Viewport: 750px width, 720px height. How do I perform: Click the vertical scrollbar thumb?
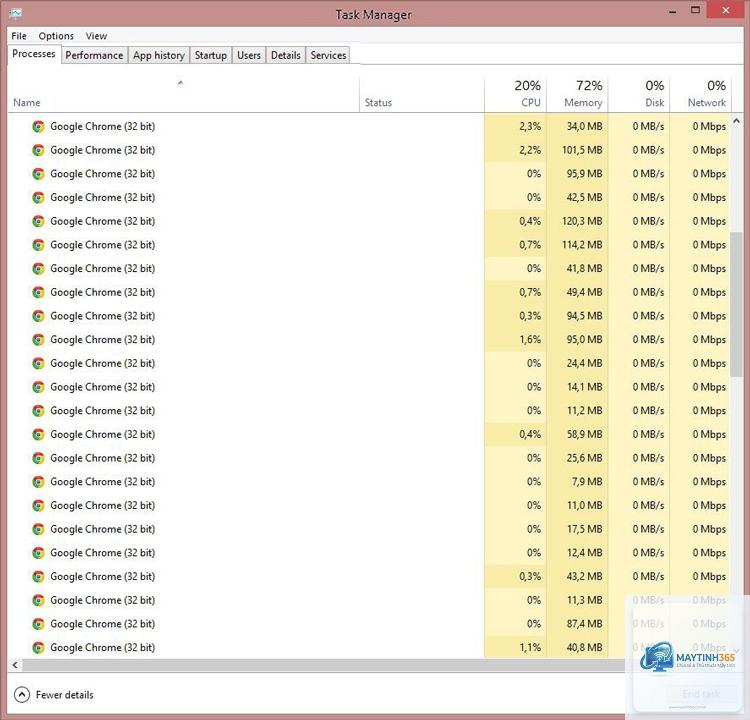point(736,304)
